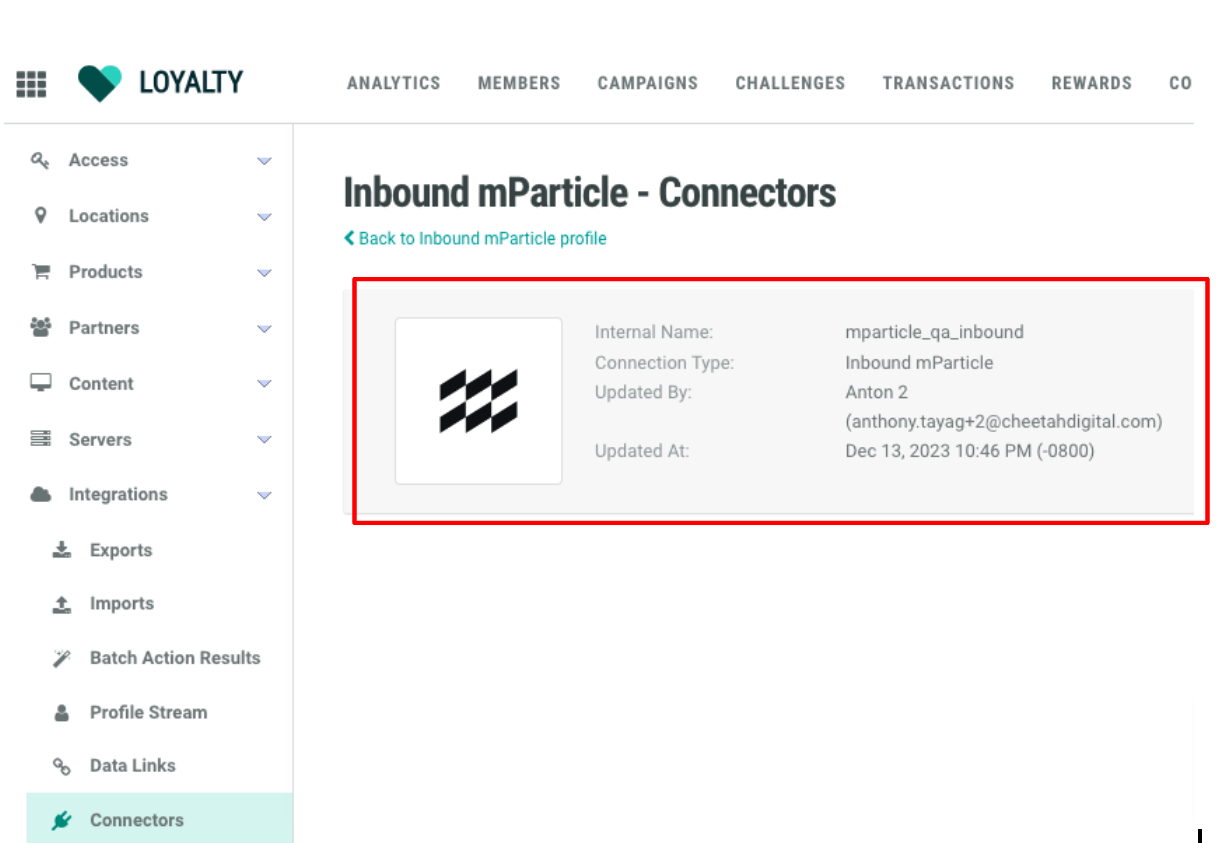Click the Batch Action Results wand icon

[x=62, y=658]
